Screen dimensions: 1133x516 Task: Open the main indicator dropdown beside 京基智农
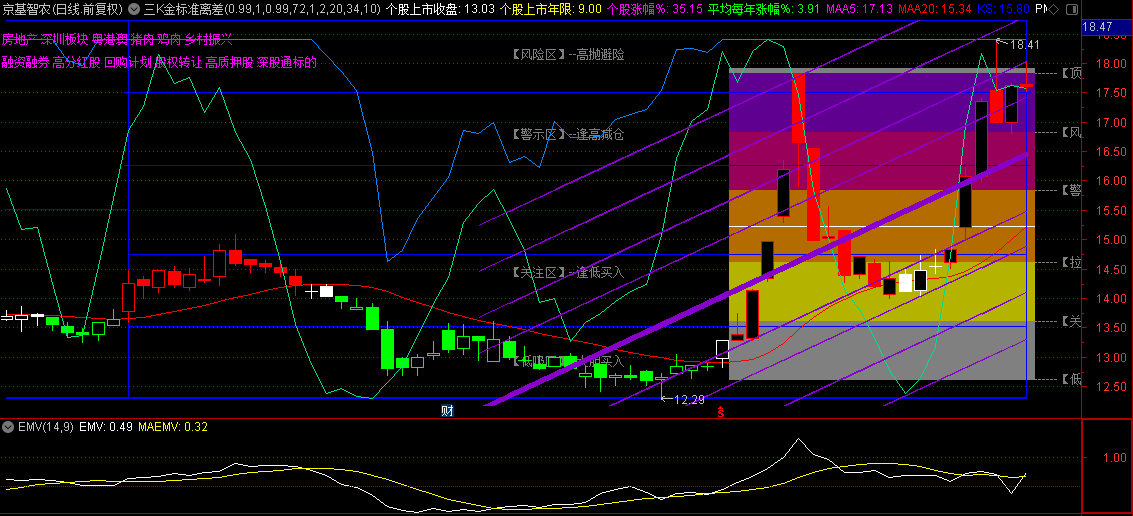click(135, 9)
